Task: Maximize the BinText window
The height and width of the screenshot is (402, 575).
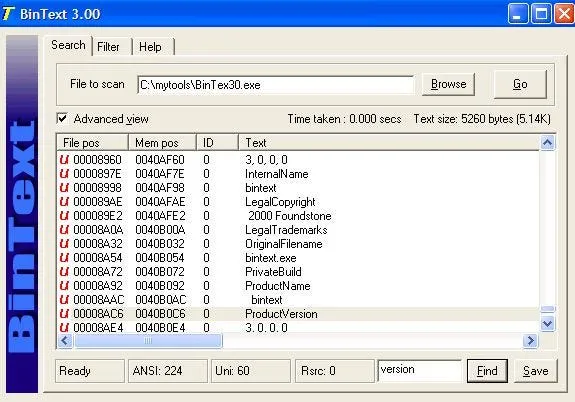Action: [x=541, y=14]
